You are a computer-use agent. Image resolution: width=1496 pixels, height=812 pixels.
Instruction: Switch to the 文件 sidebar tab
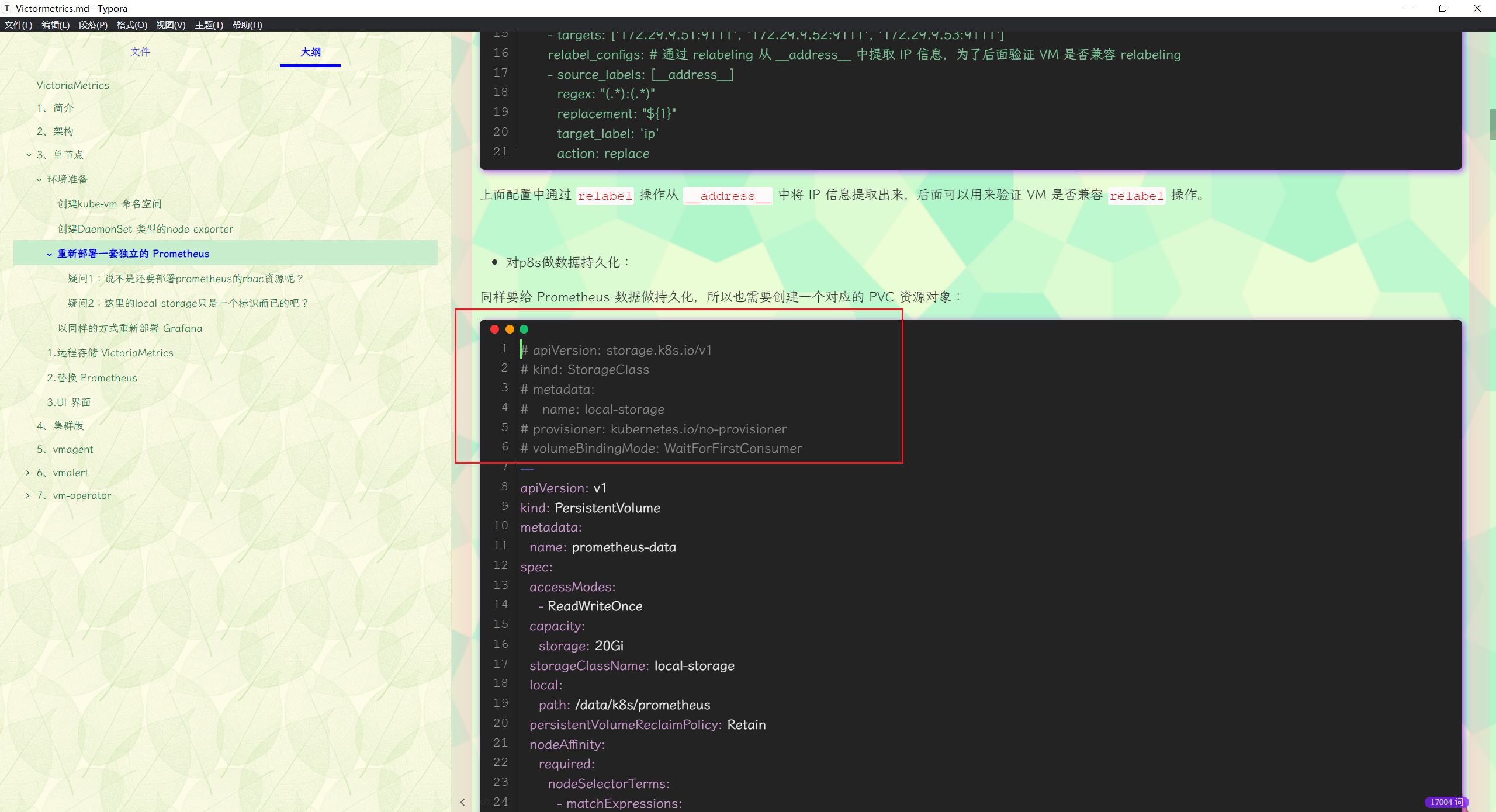140,52
